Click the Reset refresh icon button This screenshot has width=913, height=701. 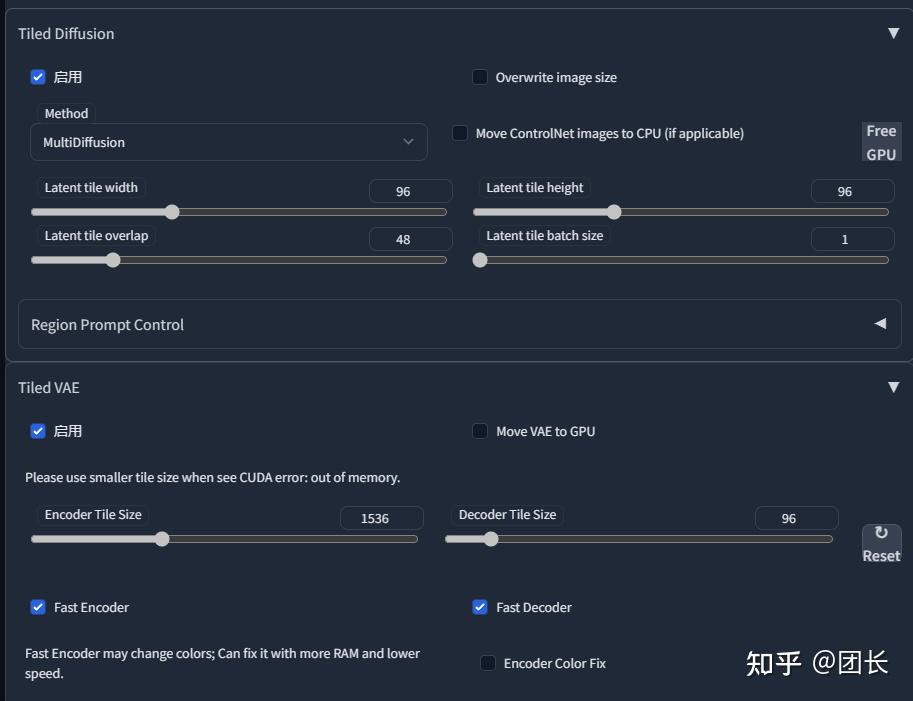point(881,543)
